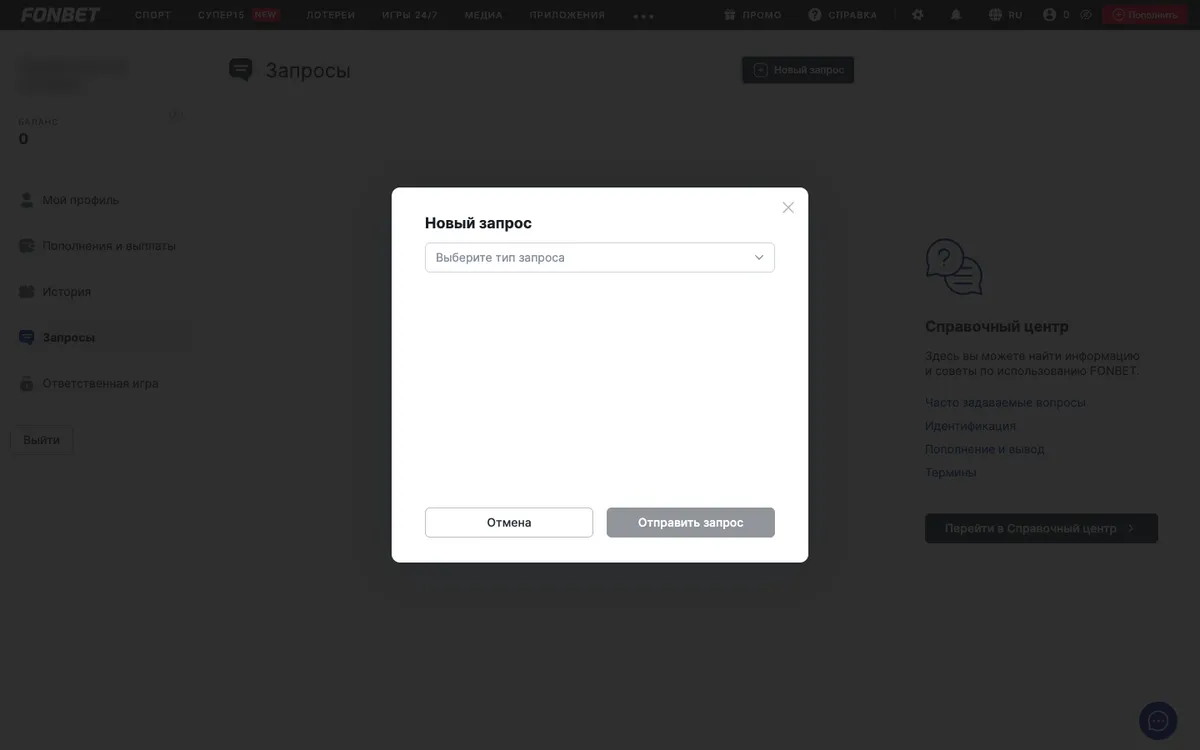1200x750 pixels.
Task: Navigate to Приложения
Action: 567,15
